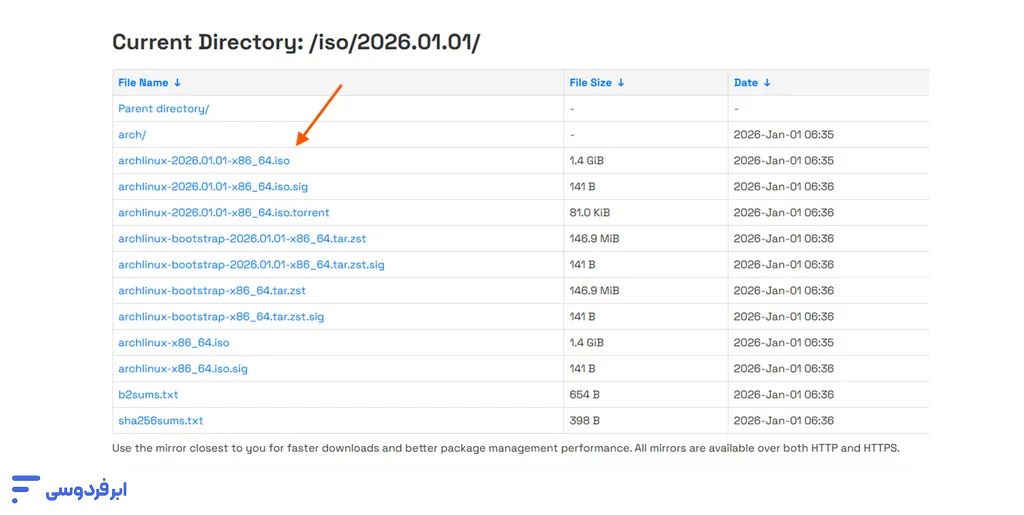Open the sha256sums.txt file

click(x=161, y=421)
